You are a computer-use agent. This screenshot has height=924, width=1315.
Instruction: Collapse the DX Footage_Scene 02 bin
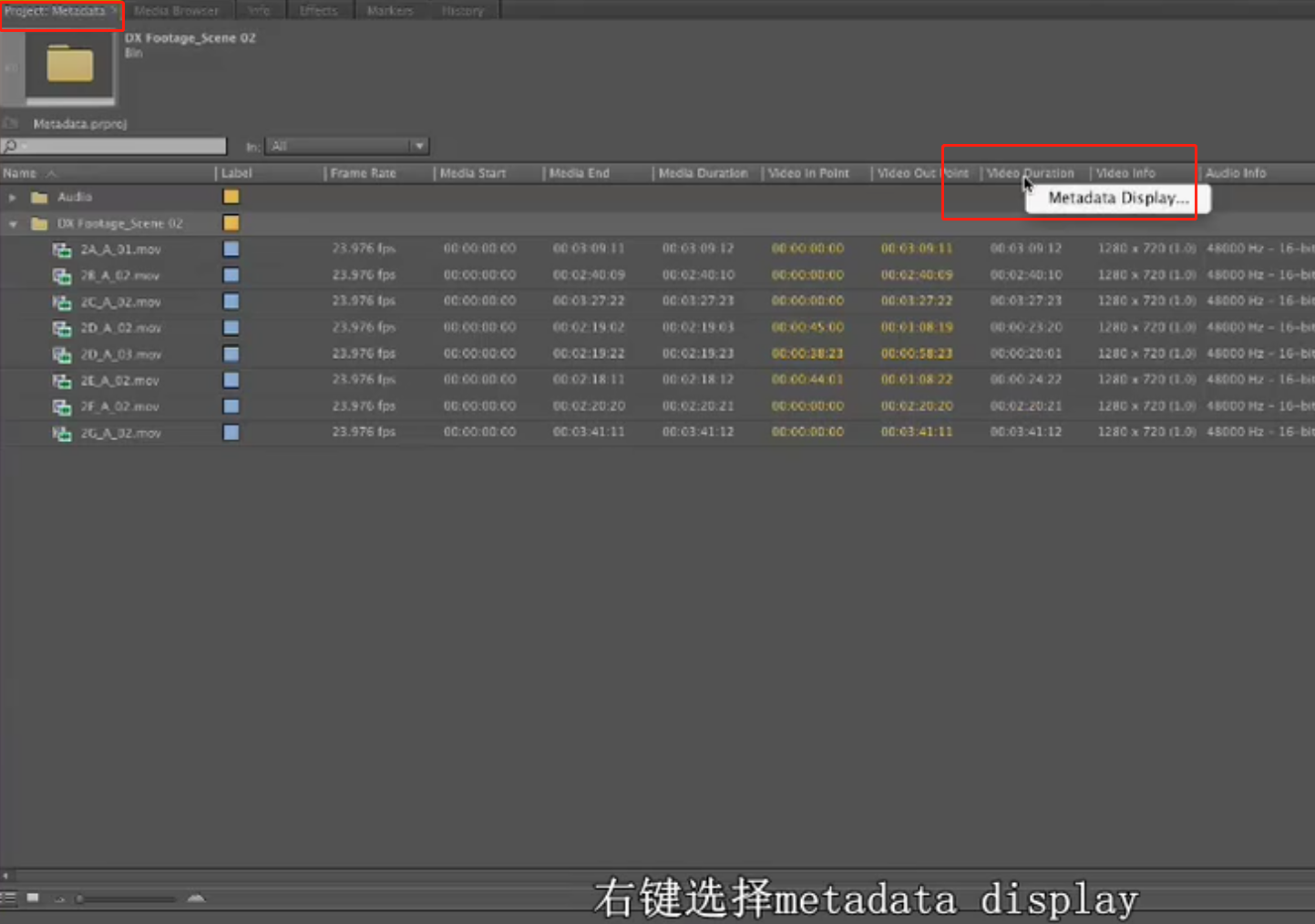(13, 224)
